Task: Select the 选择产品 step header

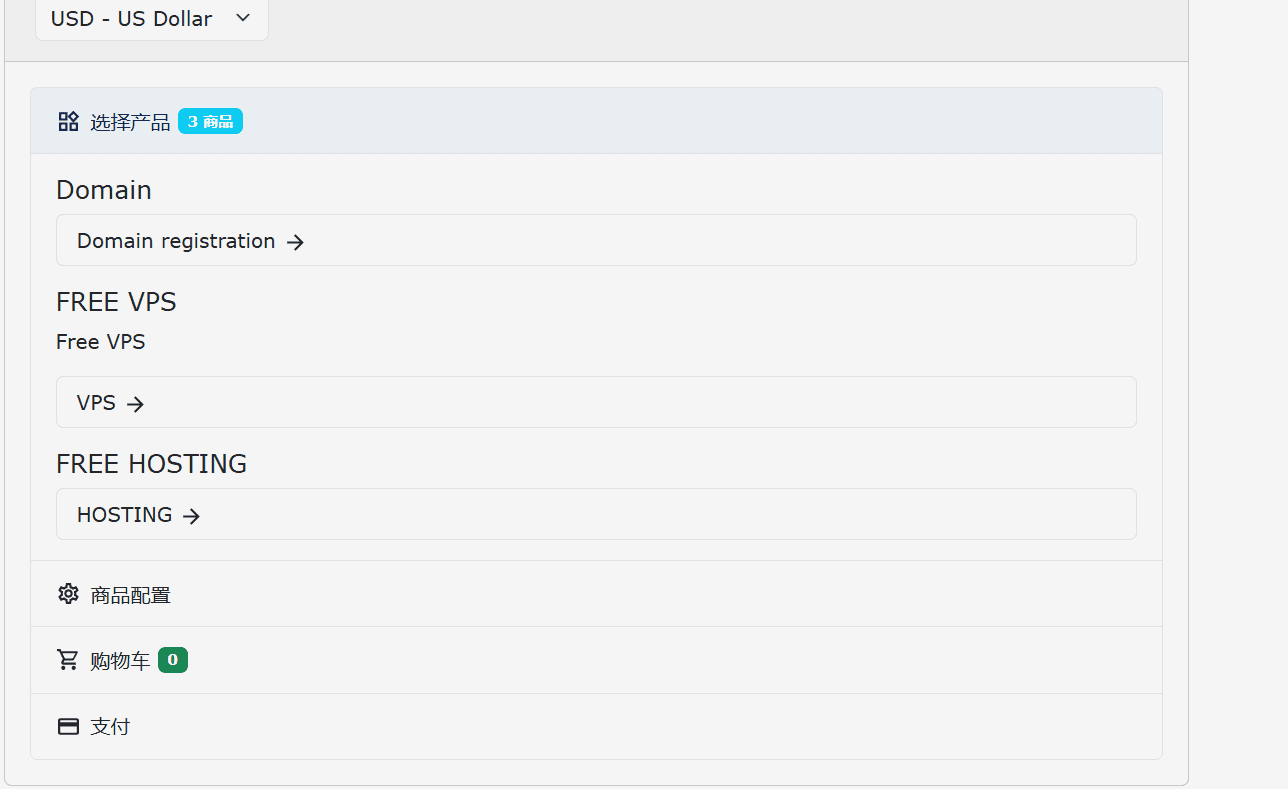Action: point(130,122)
